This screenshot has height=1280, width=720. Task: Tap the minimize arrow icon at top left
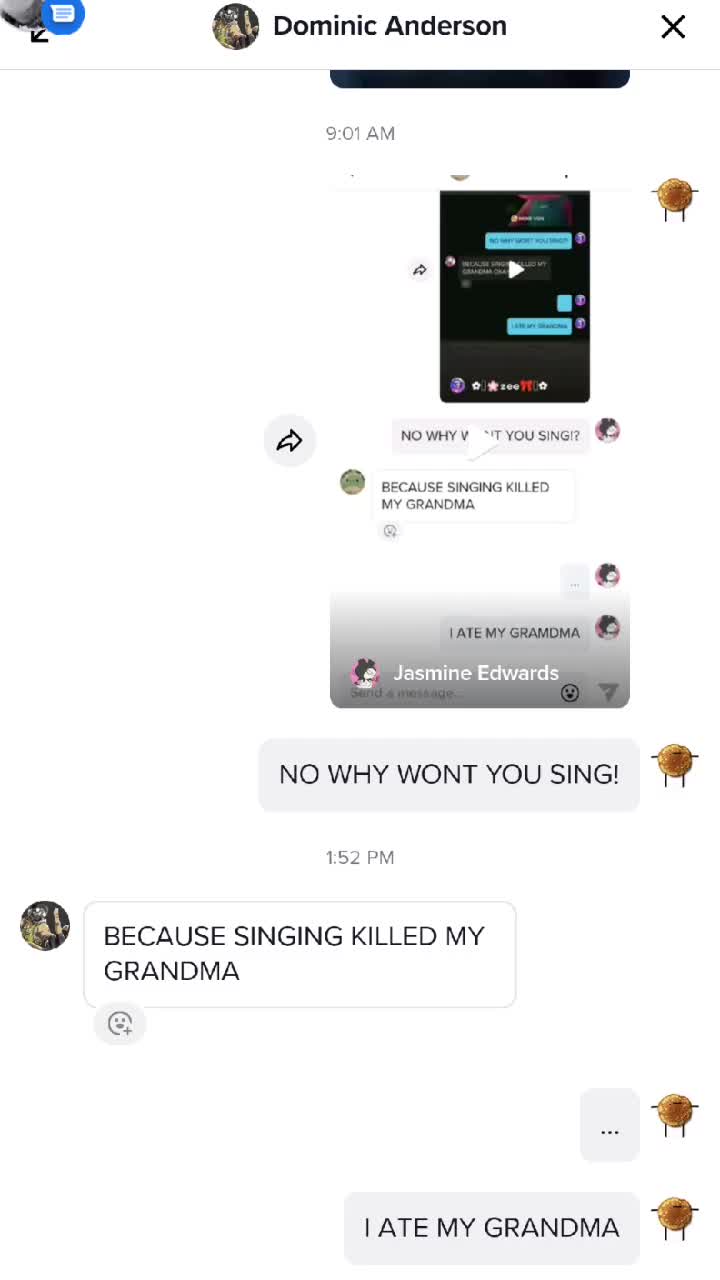click(x=39, y=35)
